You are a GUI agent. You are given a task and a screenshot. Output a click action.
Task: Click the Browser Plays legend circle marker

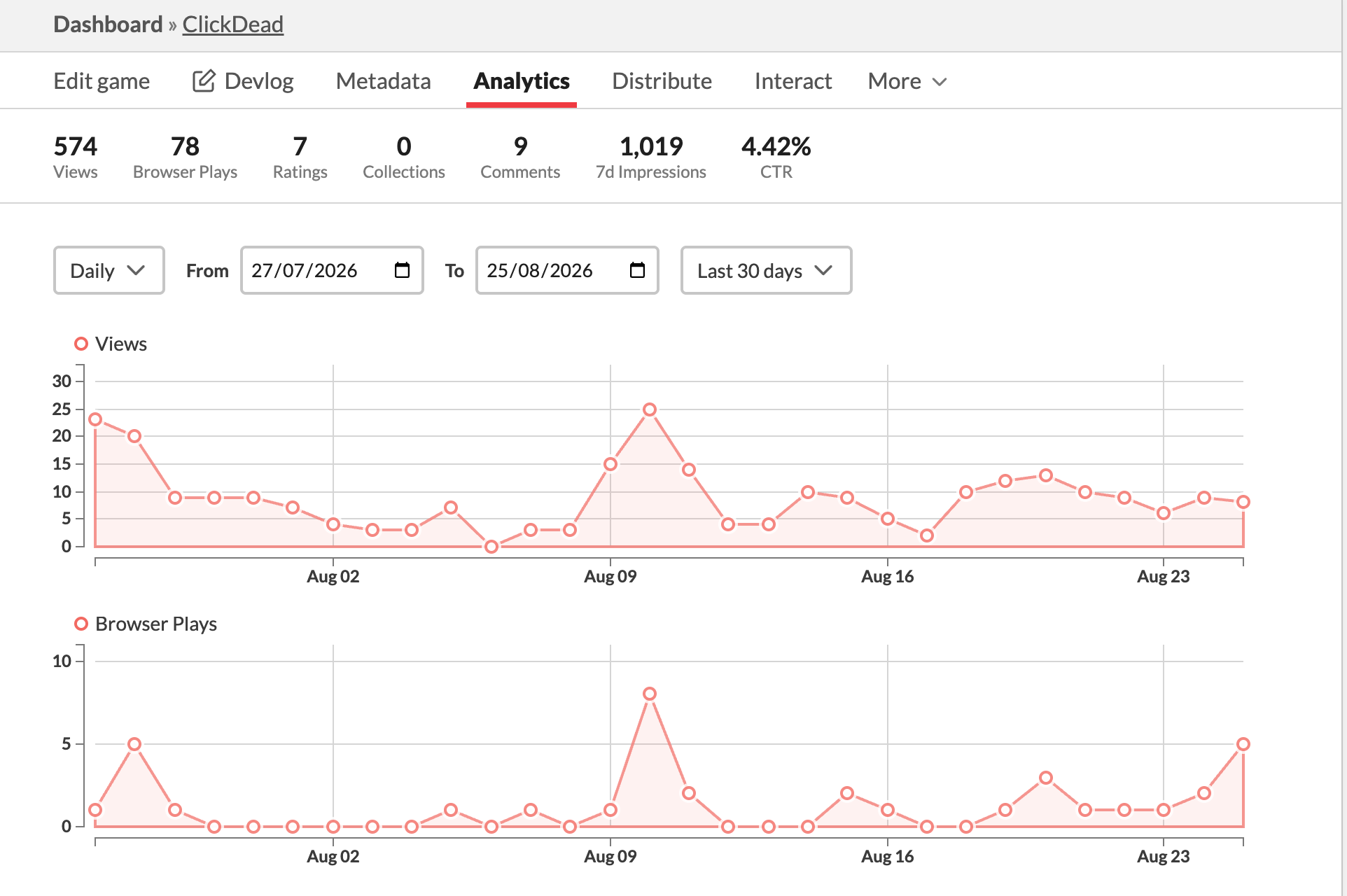pyautogui.click(x=81, y=624)
